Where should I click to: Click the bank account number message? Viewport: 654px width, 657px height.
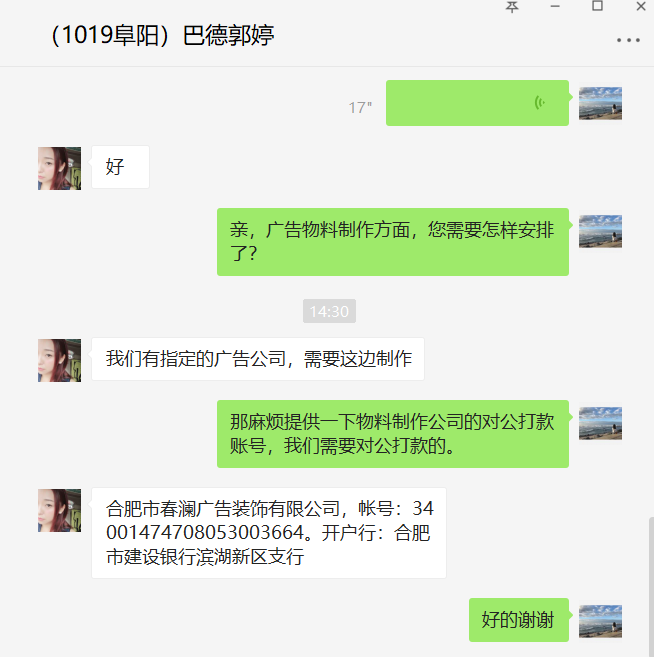(x=269, y=533)
